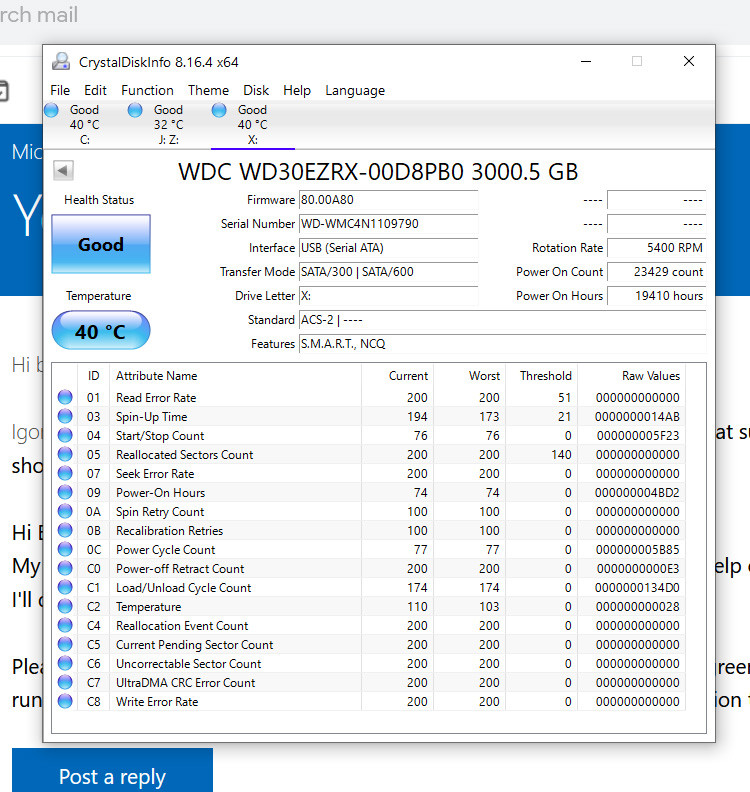Click the Rotation Rate 5400 RPM field
The width and height of the screenshot is (750, 792).
click(656, 248)
